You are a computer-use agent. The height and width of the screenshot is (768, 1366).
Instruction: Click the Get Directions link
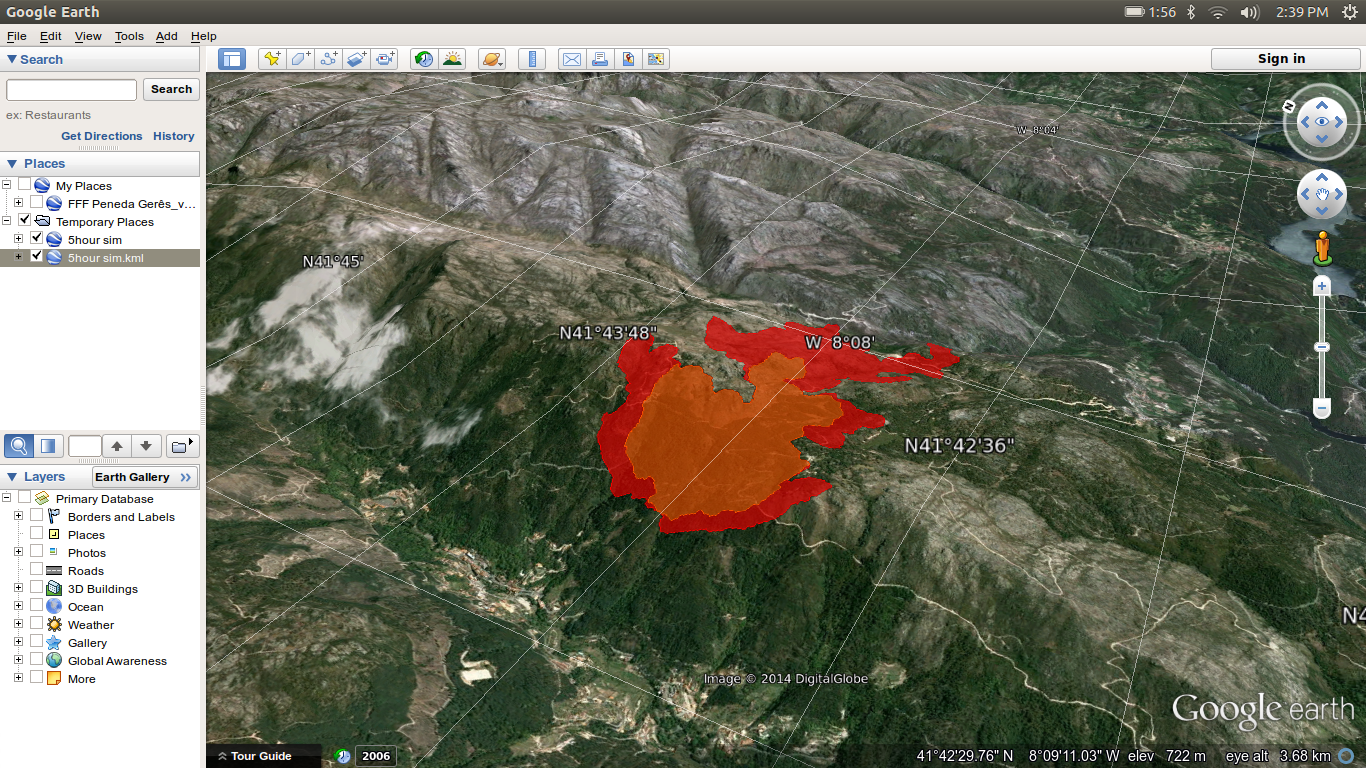pyautogui.click(x=102, y=136)
